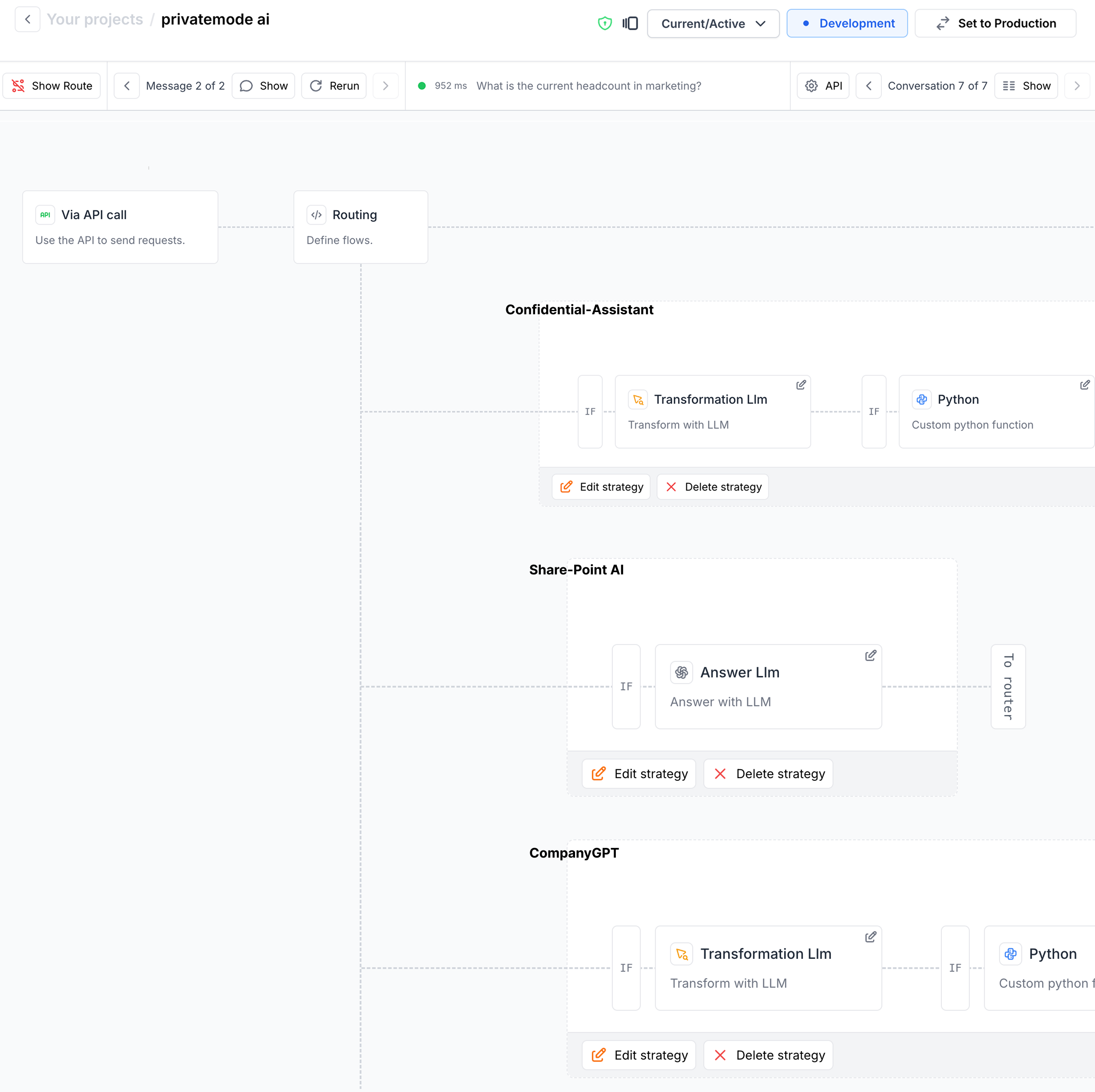Click edit pencil on Confidential-Assistant Transformation Llm
This screenshot has width=1095, height=1092.
pyautogui.click(x=801, y=385)
